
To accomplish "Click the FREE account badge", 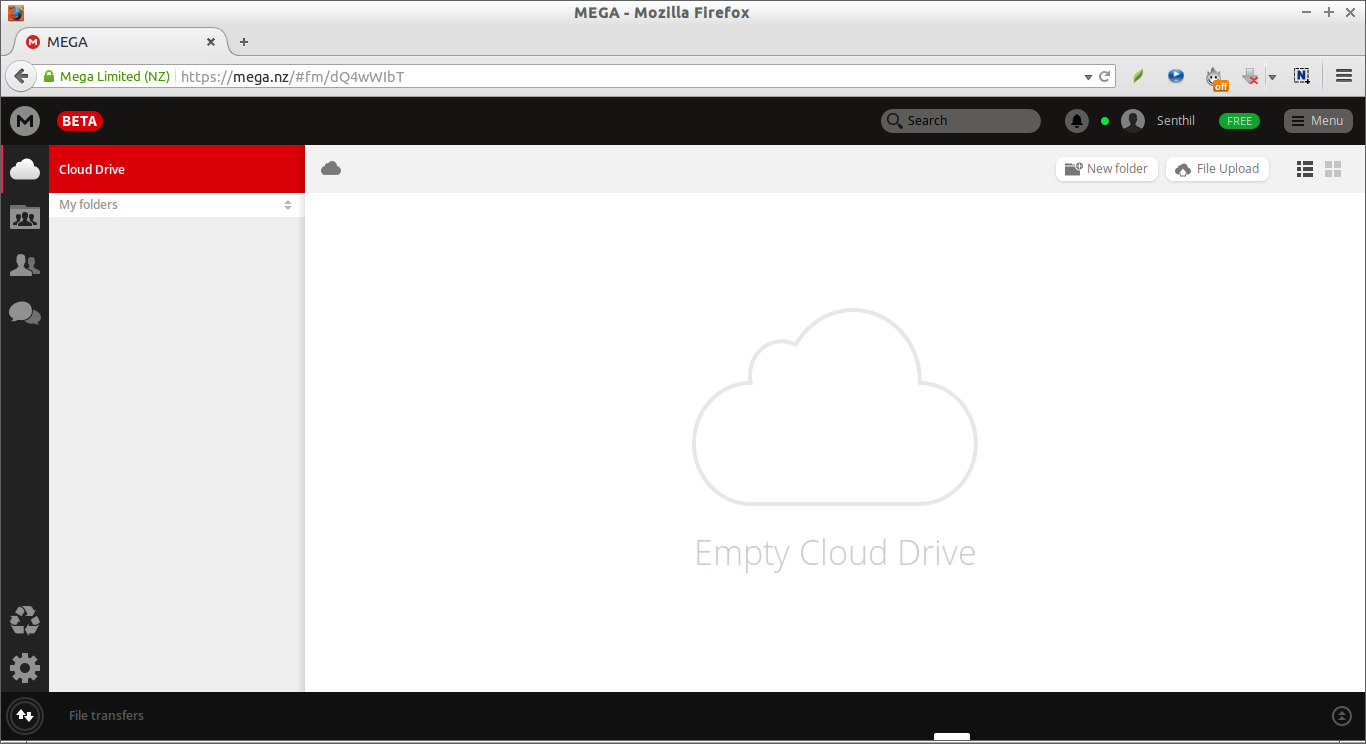I will [x=1239, y=121].
